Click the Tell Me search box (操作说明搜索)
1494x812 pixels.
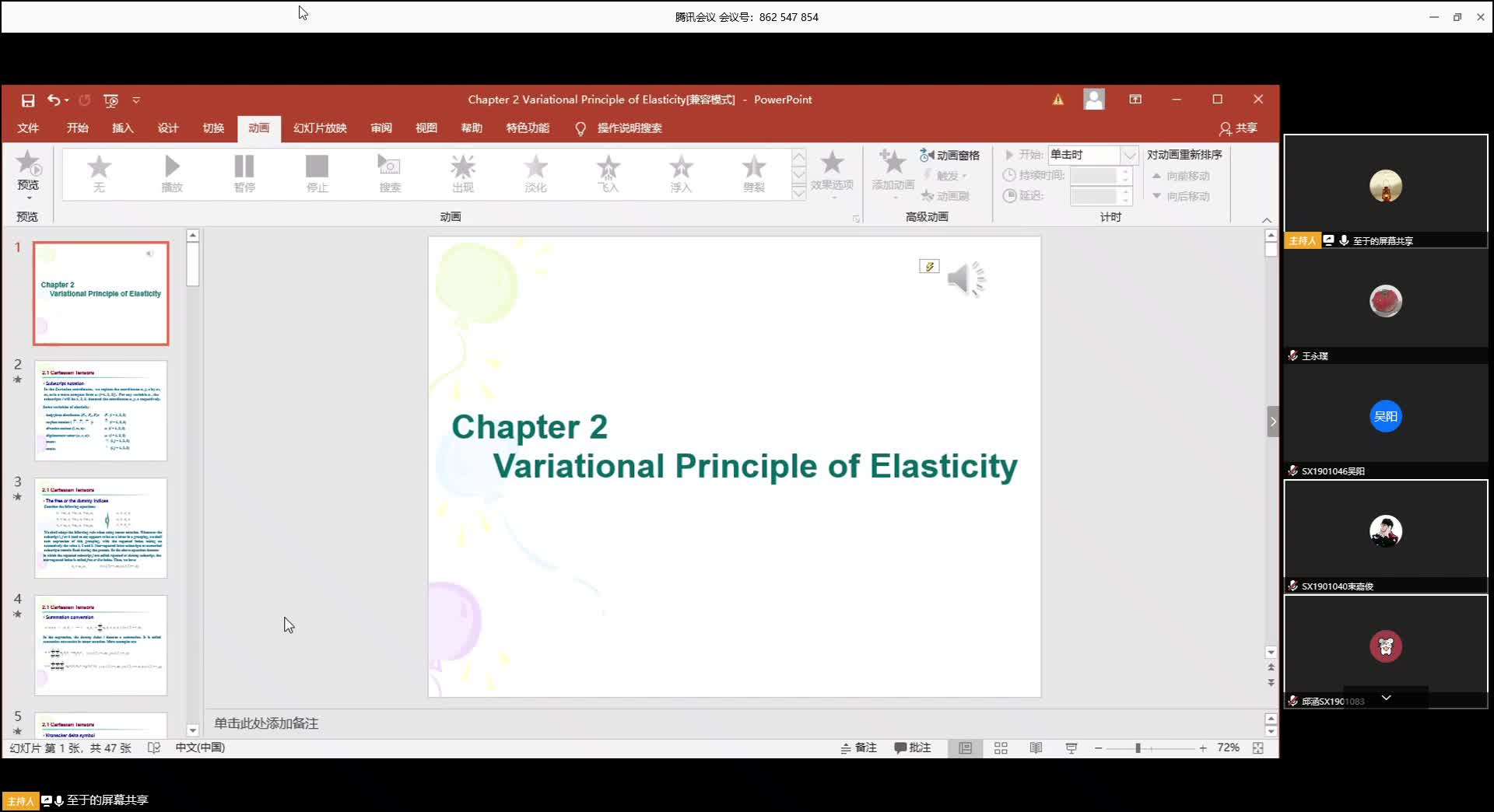[x=619, y=128]
